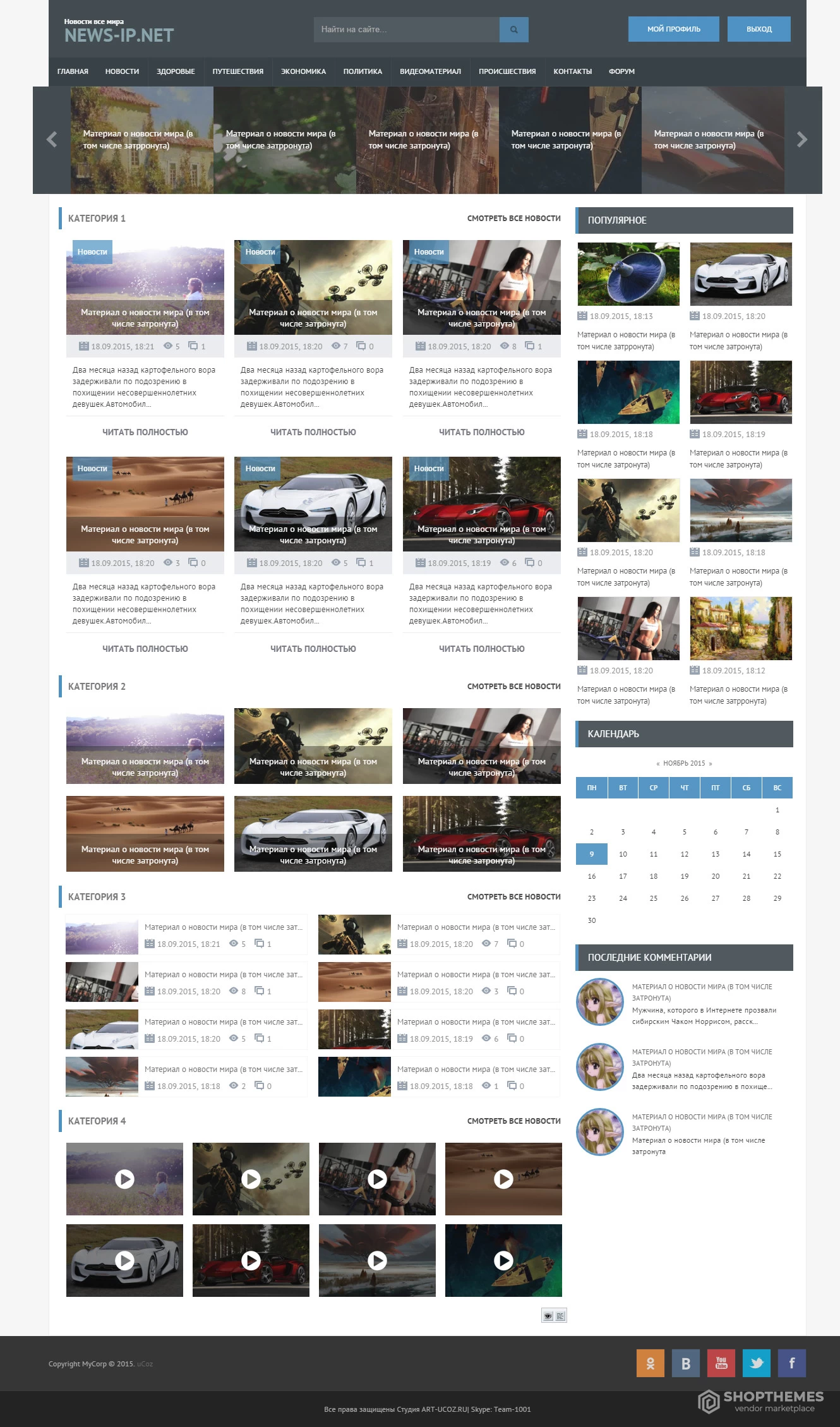
Task: Open the Odnoklassniki social icon in footer
Action: [651, 1363]
